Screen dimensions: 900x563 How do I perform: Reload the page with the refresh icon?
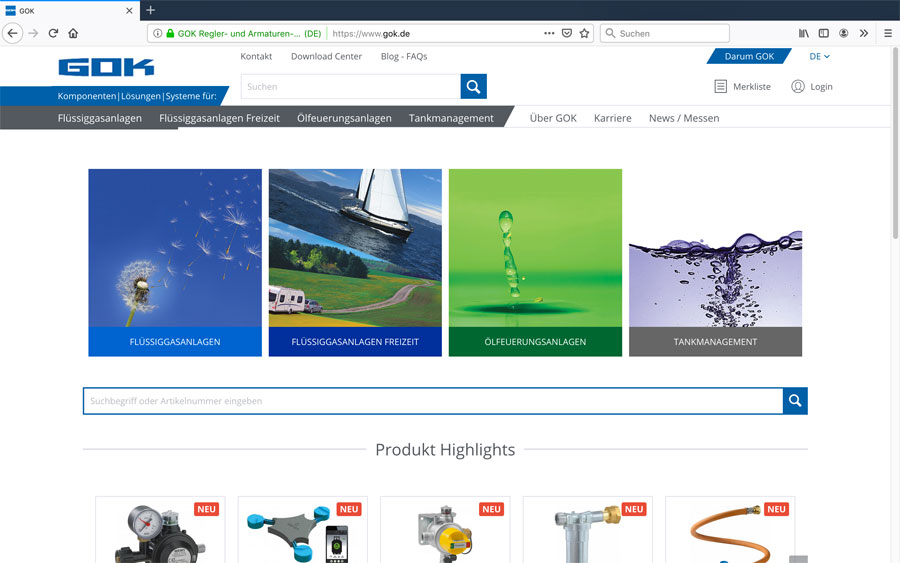[53, 33]
